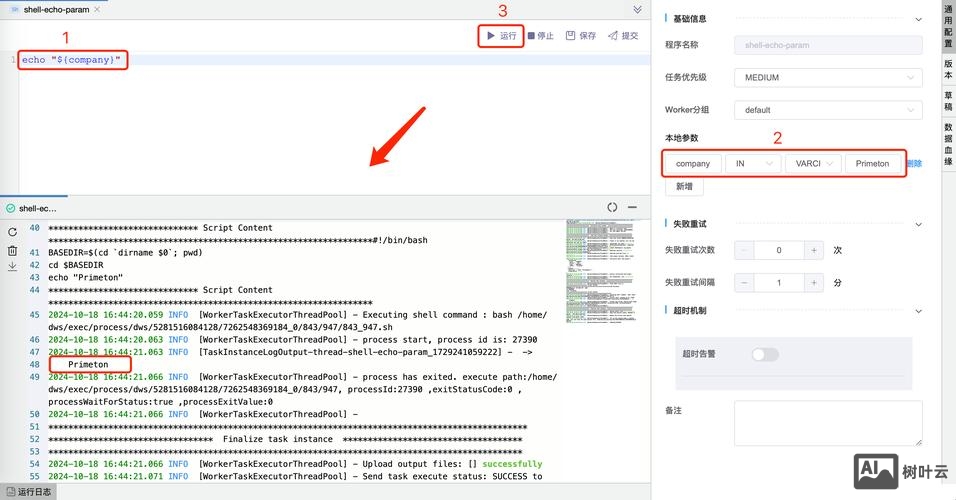Screen dimensions: 956x500
Task: Increase 失败重试次数 with plus button
Action: 814,251
